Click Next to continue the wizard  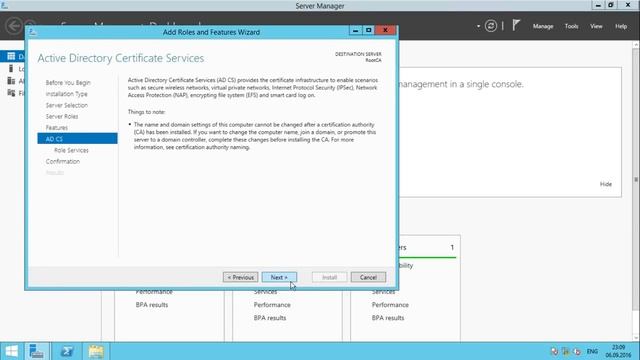[279, 278]
